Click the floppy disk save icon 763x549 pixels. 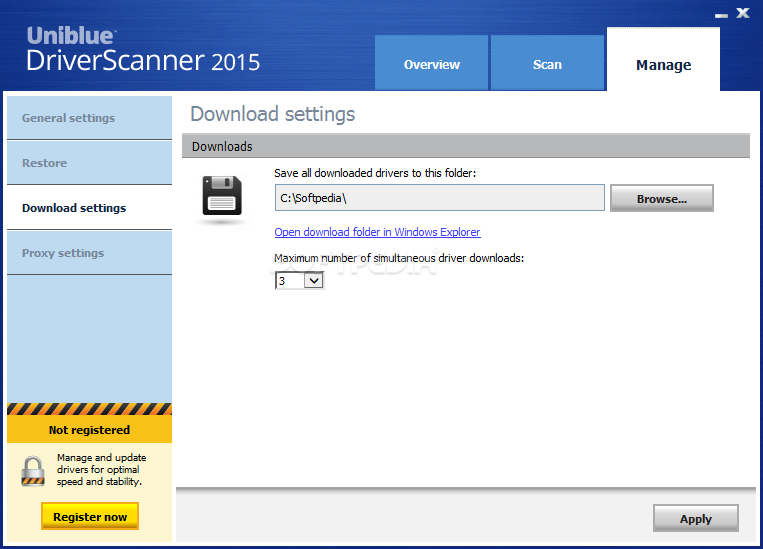pyautogui.click(x=222, y=196)
